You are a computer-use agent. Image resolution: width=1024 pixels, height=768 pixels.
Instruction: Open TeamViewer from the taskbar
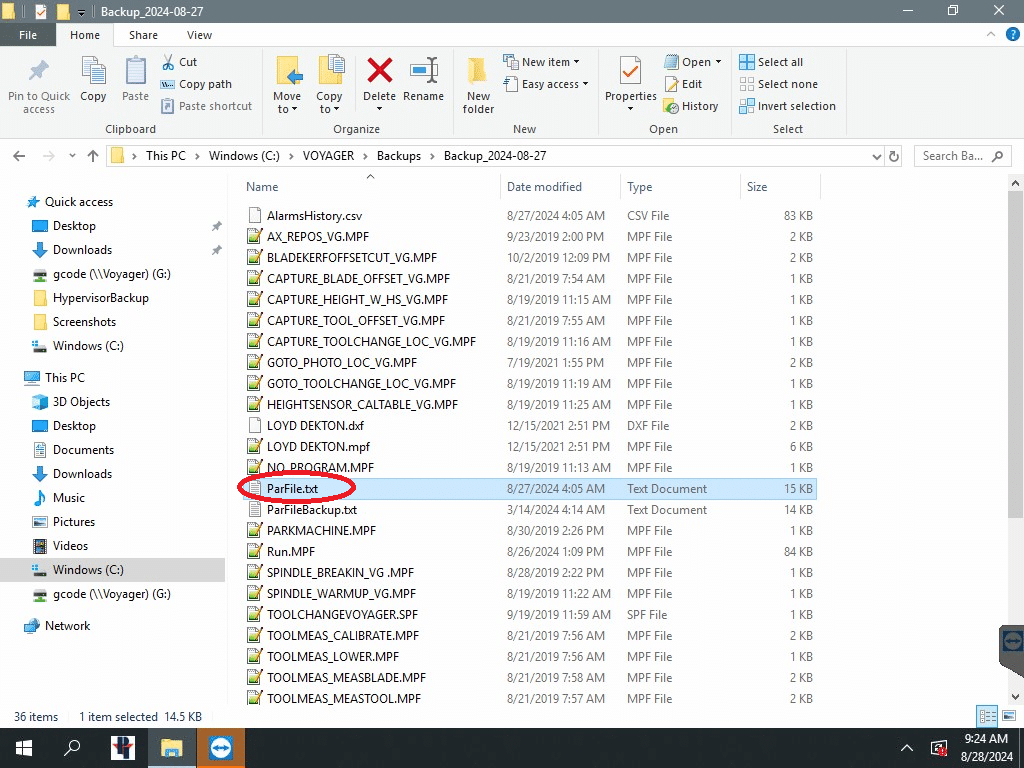pyautogui.click(x=220, y=748)
